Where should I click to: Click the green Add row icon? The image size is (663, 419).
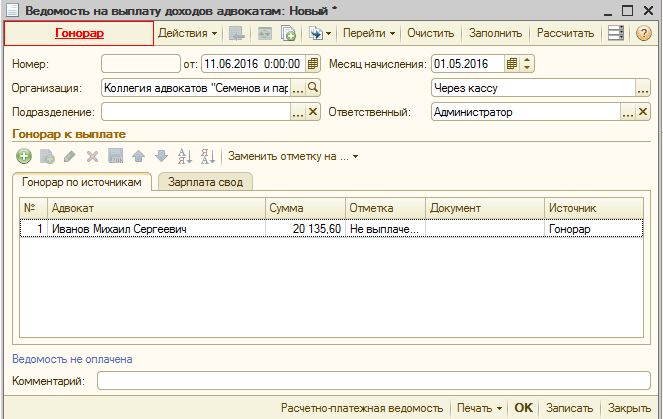23,156
